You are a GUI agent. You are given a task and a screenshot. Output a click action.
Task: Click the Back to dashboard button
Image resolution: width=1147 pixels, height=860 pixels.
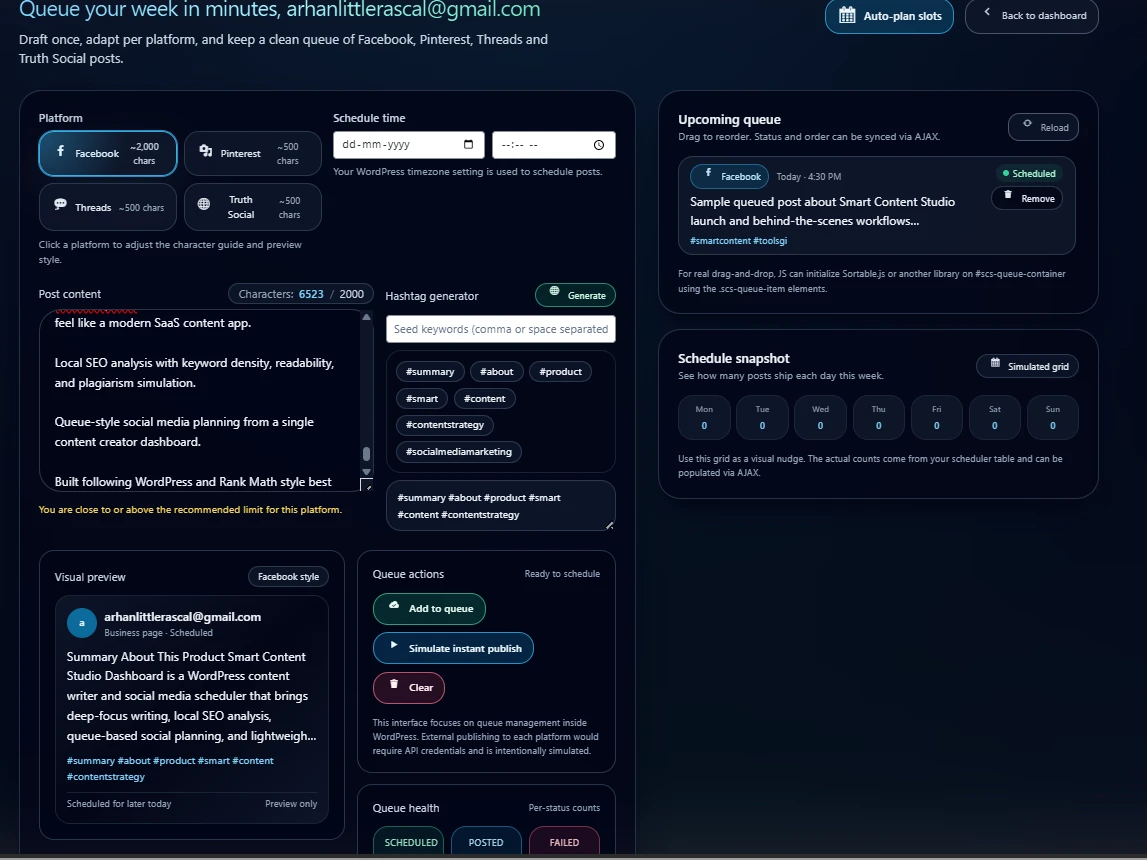(1031, 16)
